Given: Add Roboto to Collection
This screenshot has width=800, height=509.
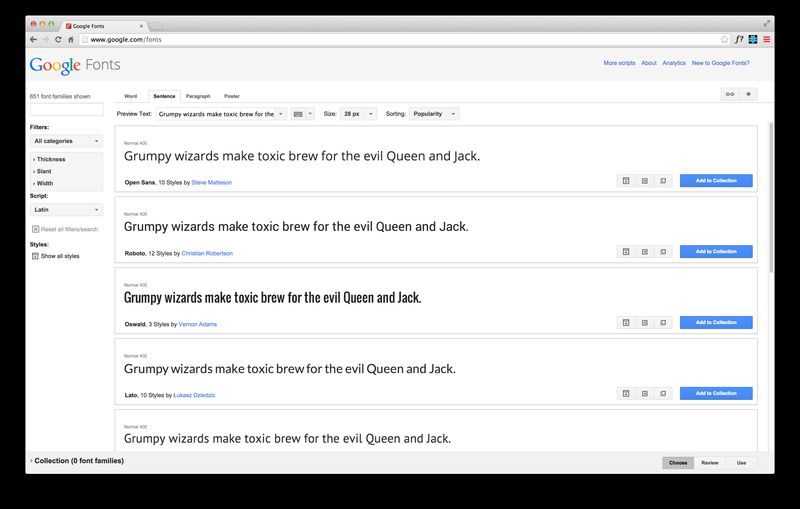Looking at the screenshot, I should 716,251.
